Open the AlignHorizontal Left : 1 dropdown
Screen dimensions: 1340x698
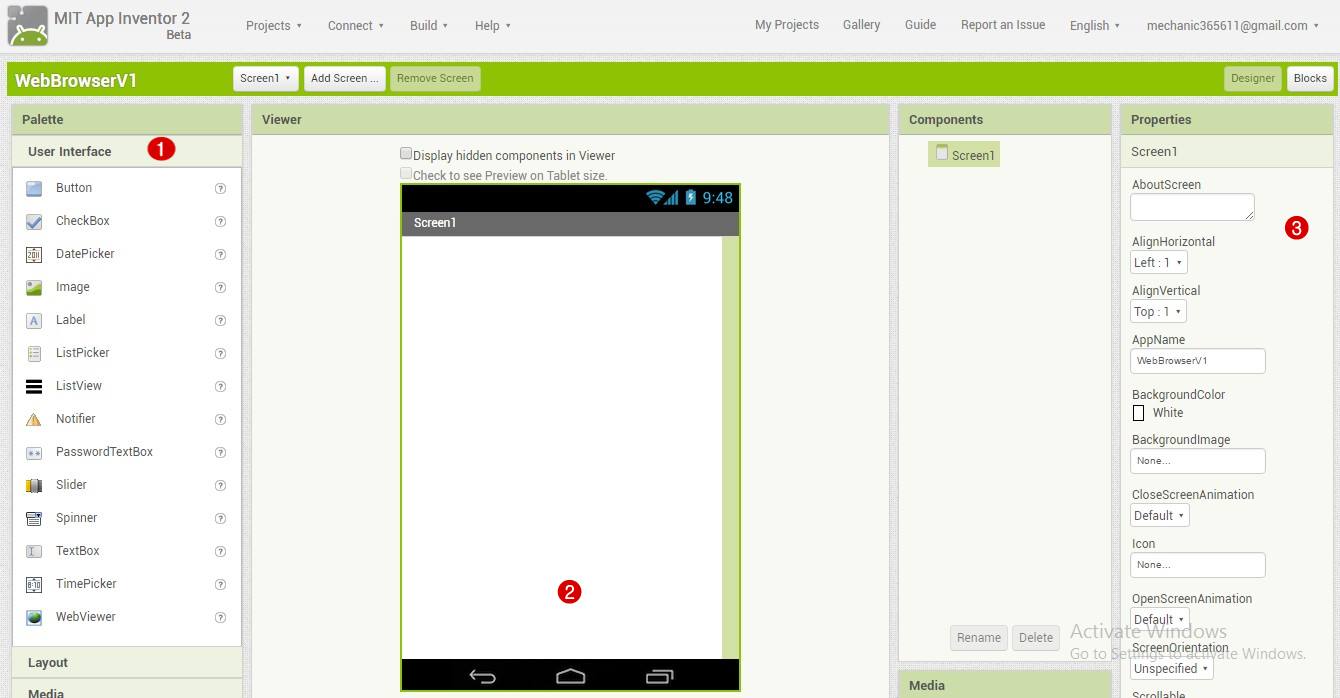point(1159,263)
